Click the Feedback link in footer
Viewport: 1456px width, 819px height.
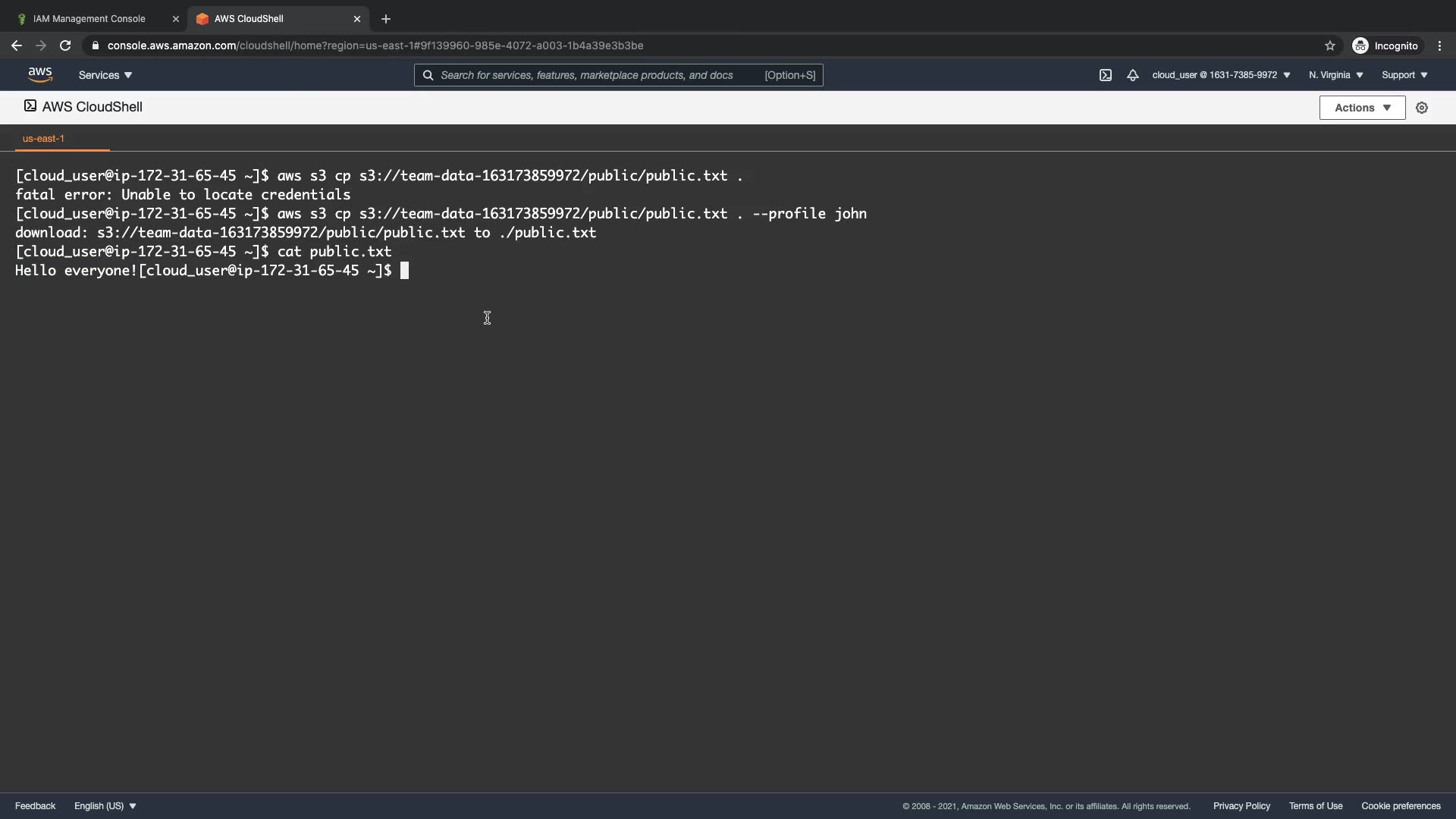point(35,806)
